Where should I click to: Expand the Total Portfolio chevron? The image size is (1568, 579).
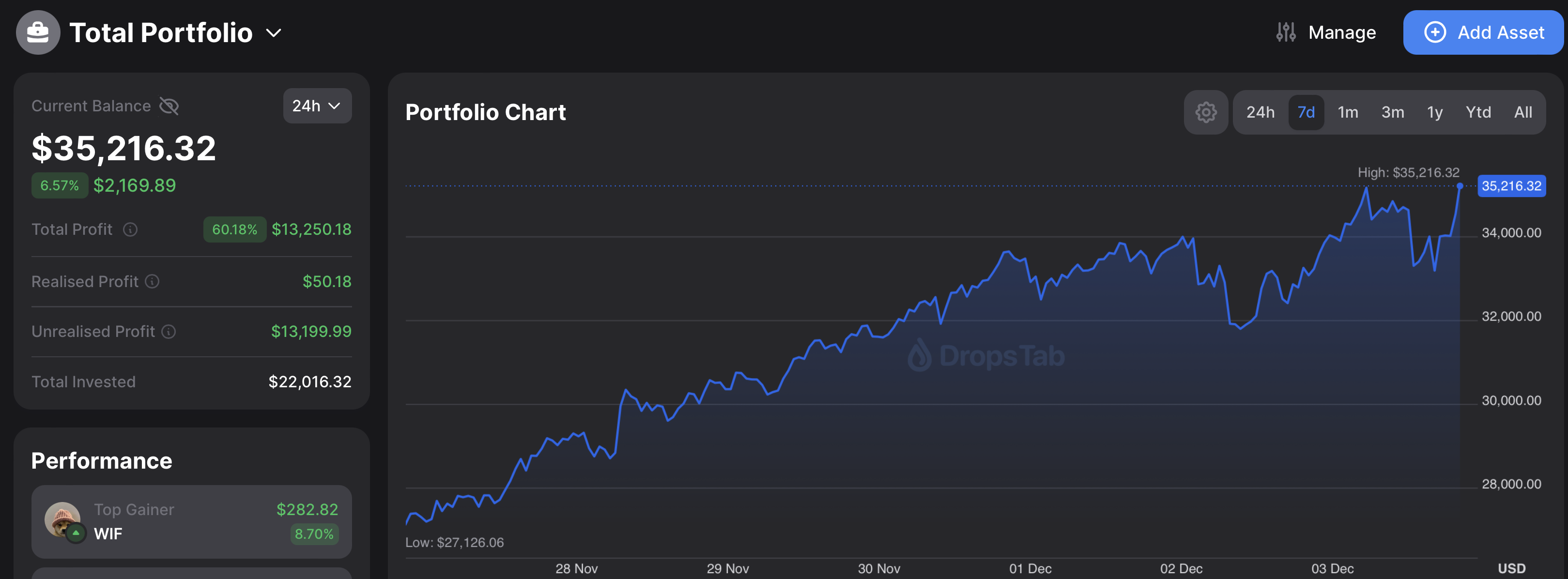[274, 33]
